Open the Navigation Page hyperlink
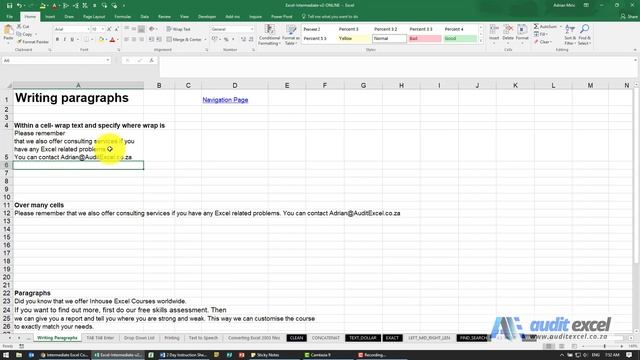 pos(225,100)
